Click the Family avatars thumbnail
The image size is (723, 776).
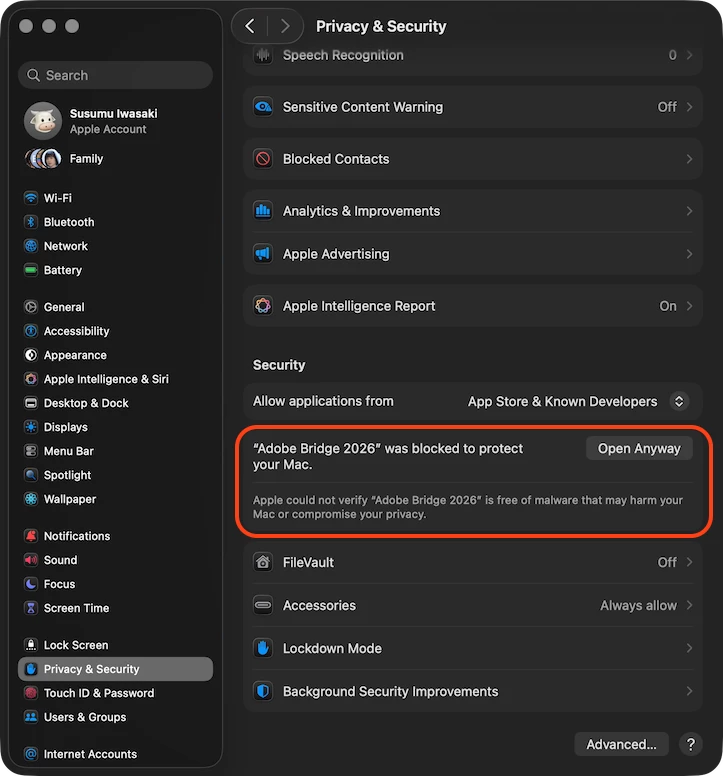[x=43, y=159]
